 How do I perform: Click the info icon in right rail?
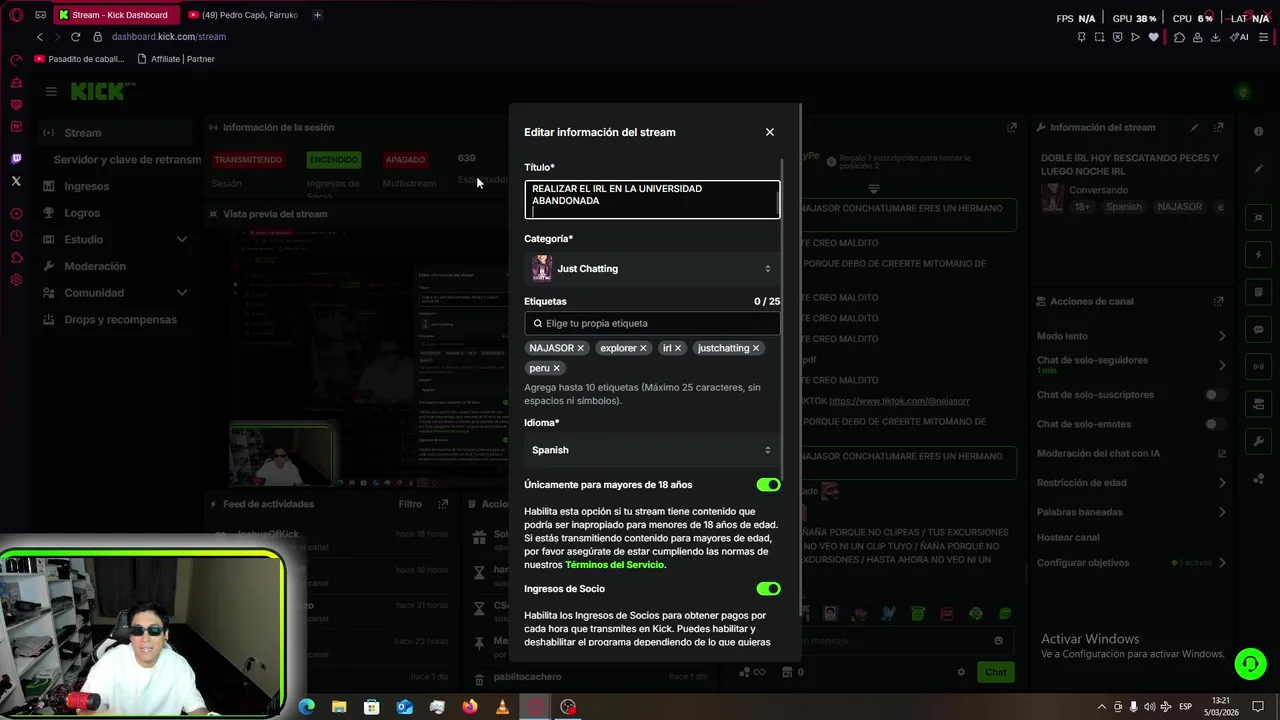(1258, 132)
